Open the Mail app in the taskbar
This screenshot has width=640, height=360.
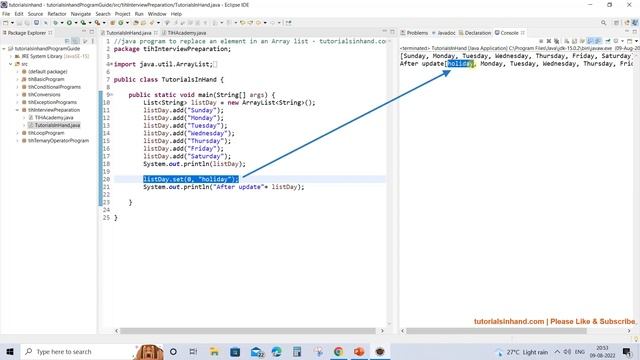257,351
